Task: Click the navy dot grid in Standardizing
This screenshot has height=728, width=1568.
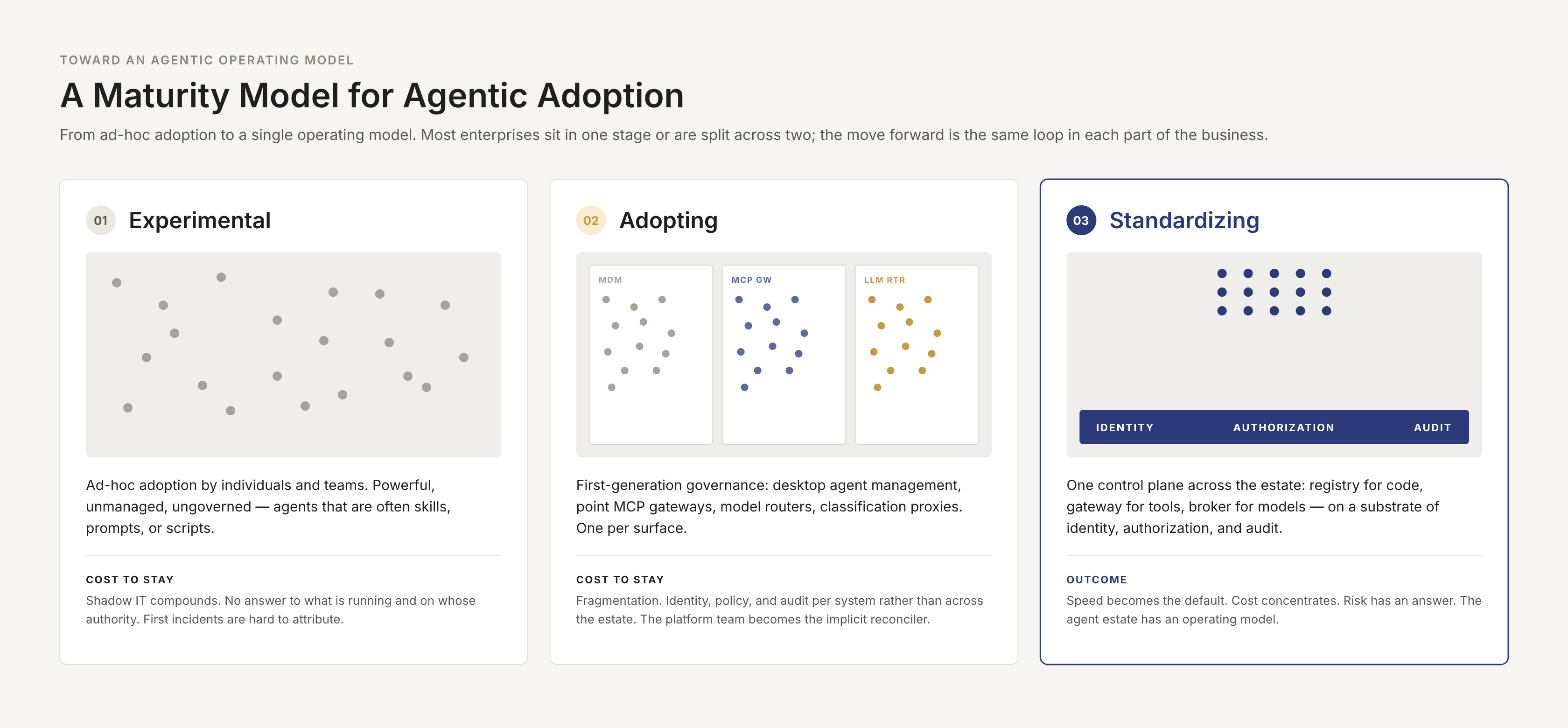Action: point(1274,292)
